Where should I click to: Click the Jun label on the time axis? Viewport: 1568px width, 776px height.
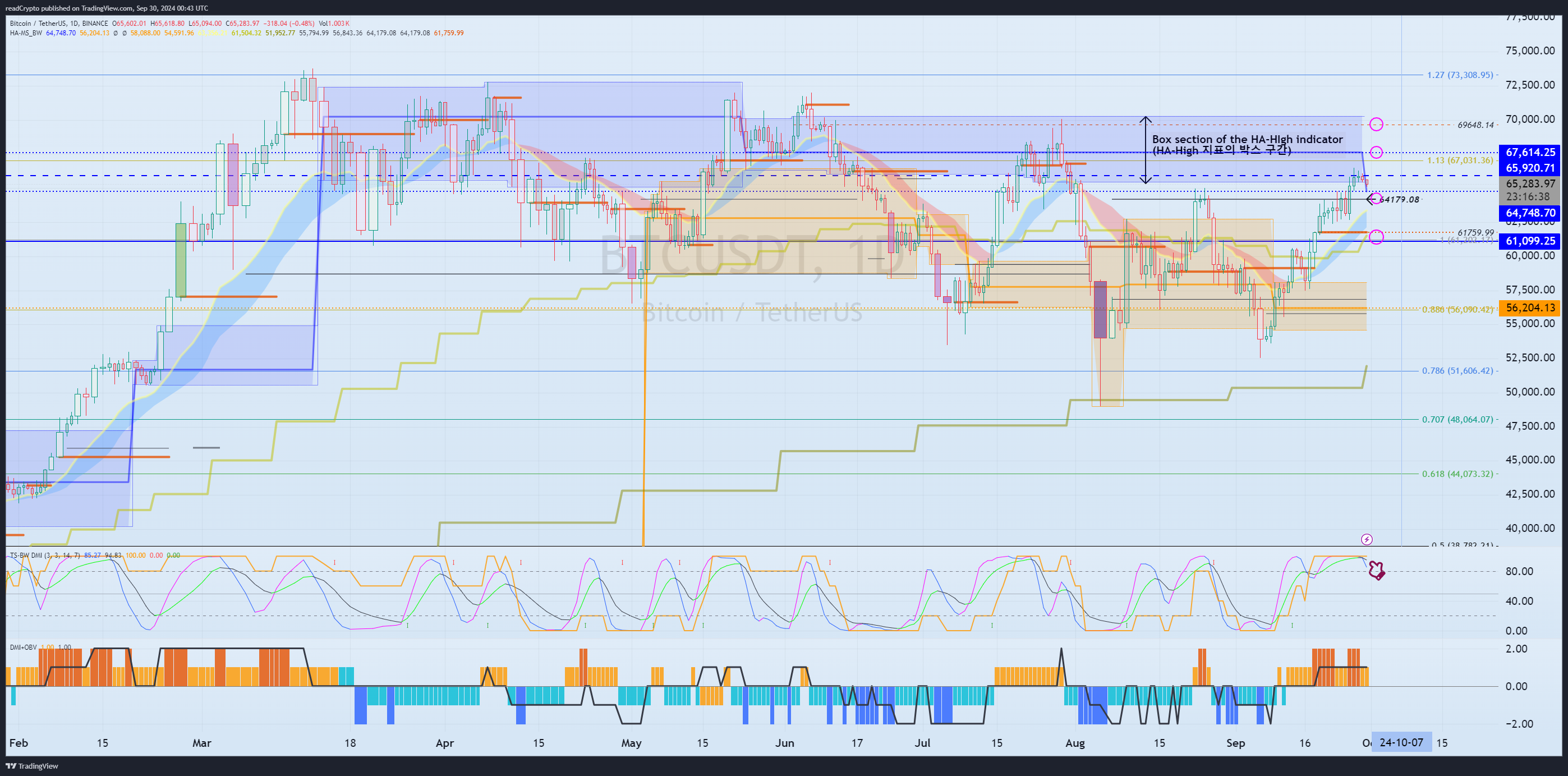pos(784,743)
